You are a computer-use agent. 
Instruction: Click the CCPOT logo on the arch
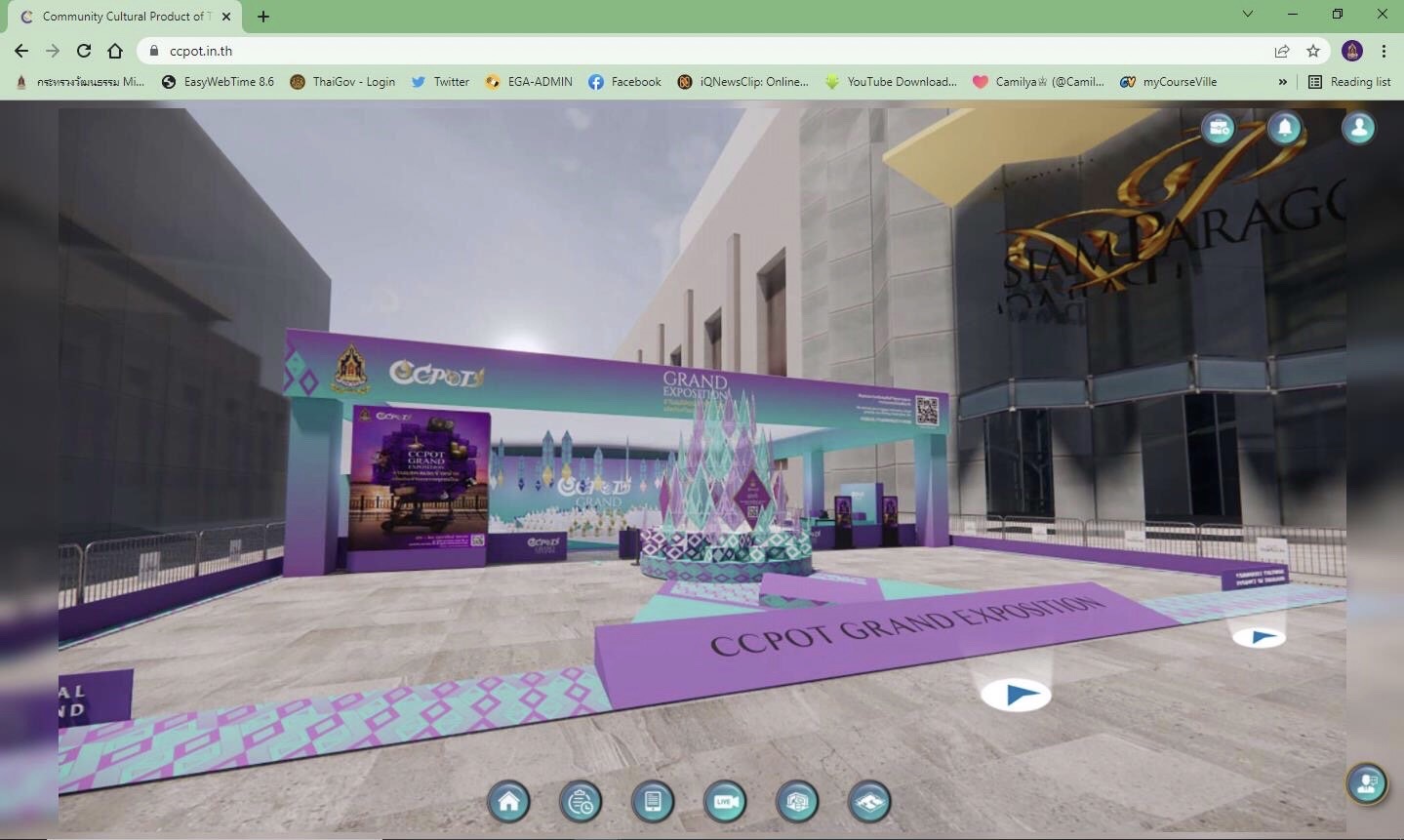point(436,373)
